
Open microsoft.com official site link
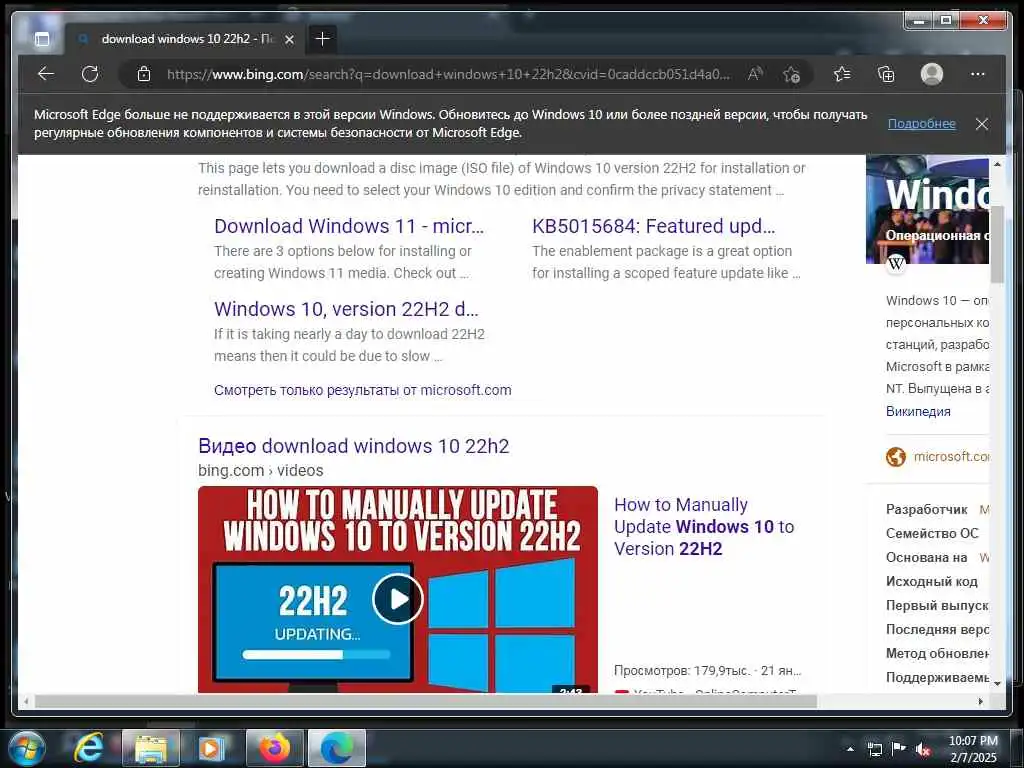(x=951, y=456)
